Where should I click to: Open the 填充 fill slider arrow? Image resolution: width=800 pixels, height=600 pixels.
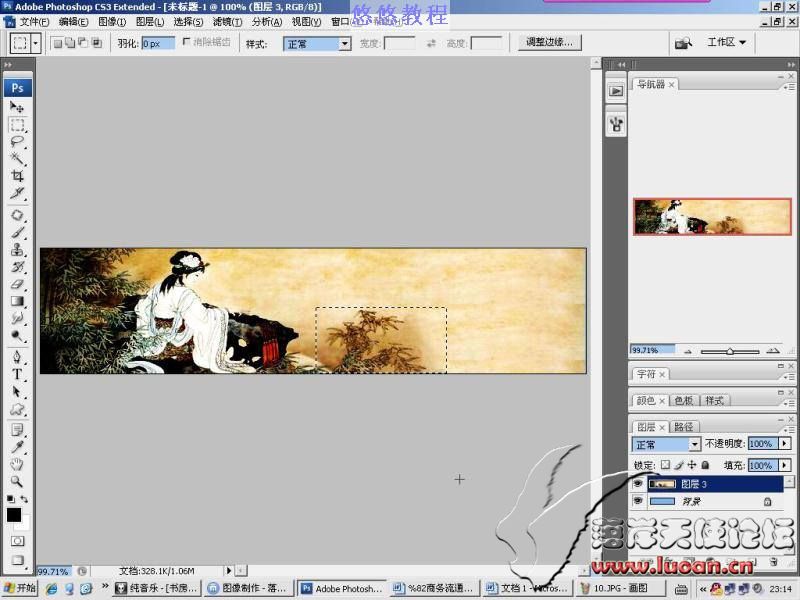[x=785, y=465]
